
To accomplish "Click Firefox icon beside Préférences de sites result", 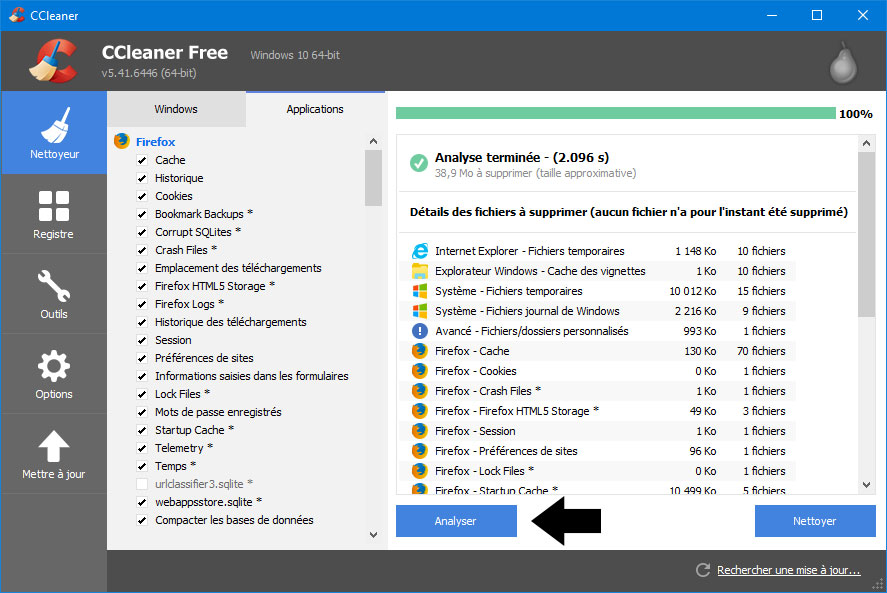I will click(x=420, y=450).
